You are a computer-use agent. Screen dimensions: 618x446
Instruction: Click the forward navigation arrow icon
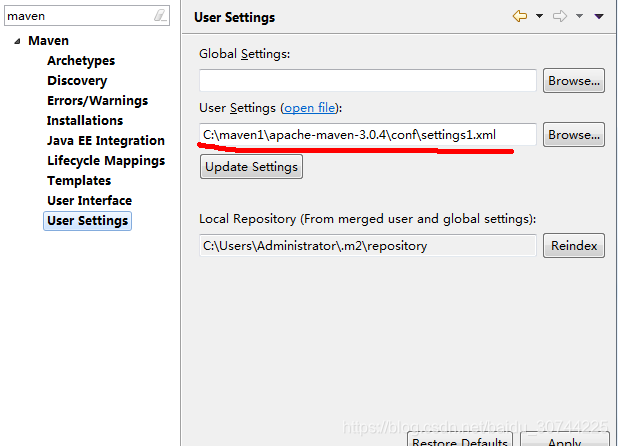(560, 16)
